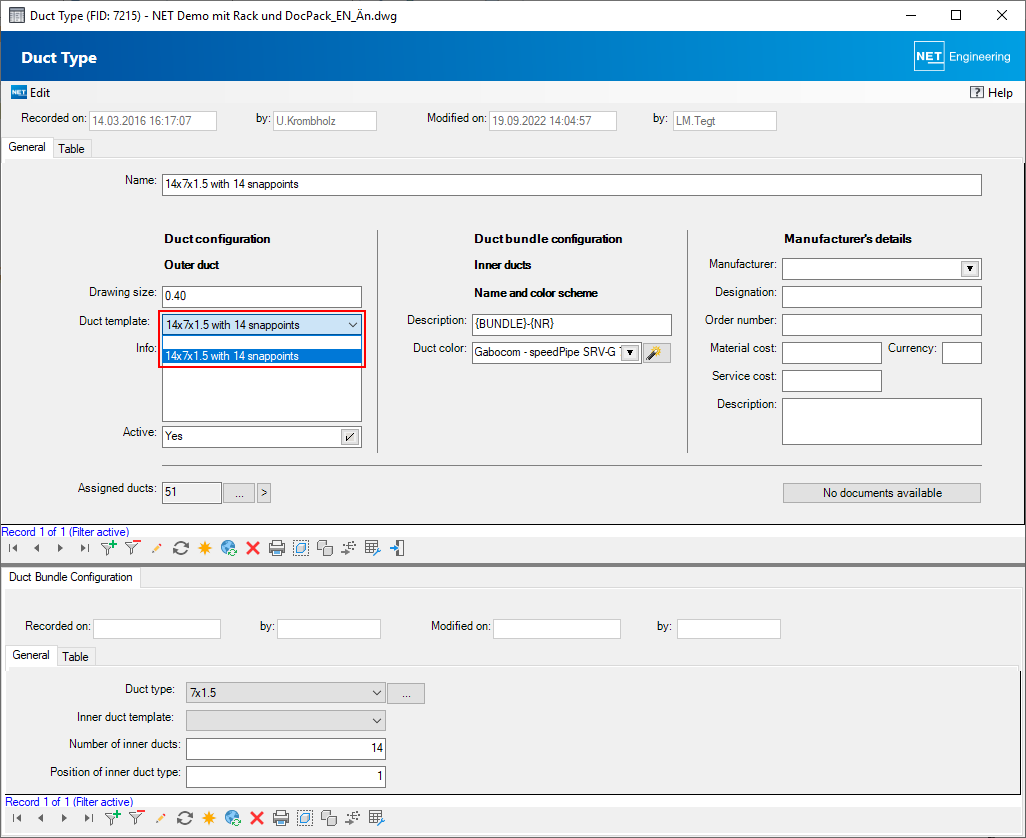The height and width of the screenshot is (838, 1026).
Task: Select the General tab in Duct Type
Action: 27,147
